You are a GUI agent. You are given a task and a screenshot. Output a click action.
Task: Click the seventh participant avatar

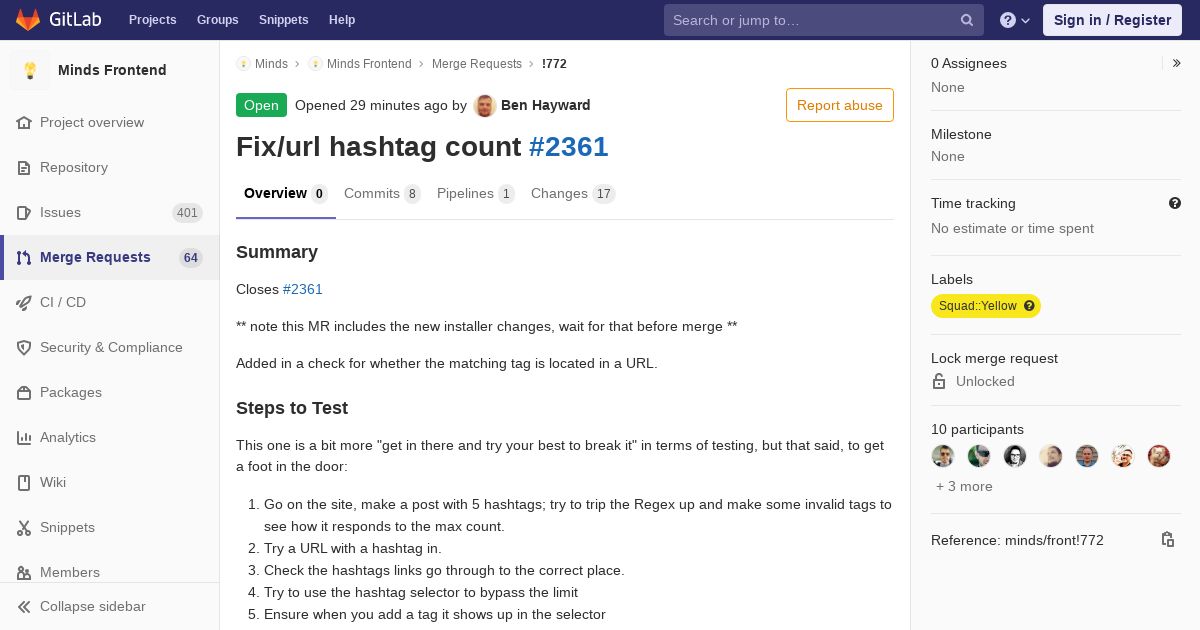[x=1159, y=456]
